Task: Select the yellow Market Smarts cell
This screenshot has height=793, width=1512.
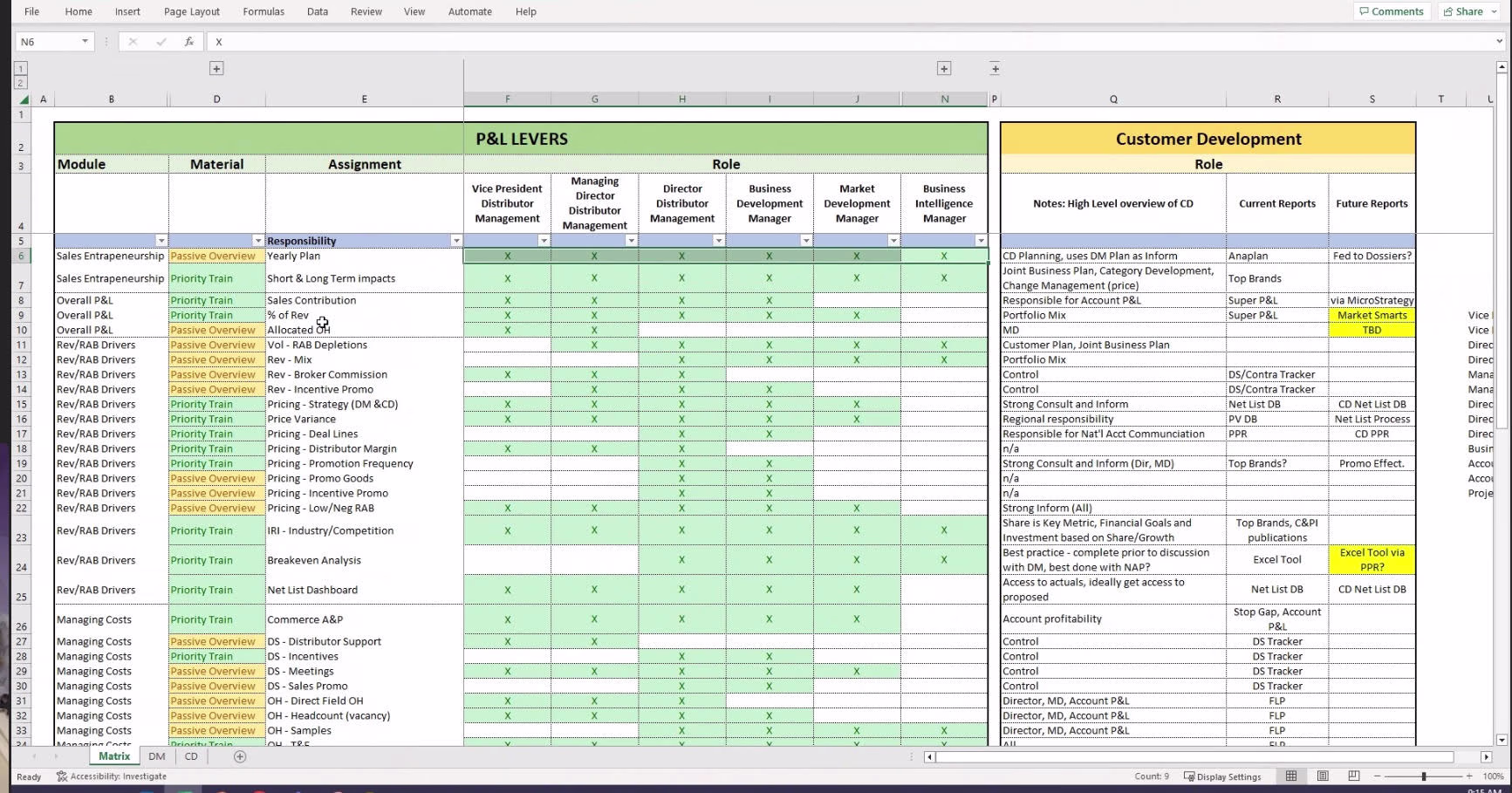Action: coord(1372,315)
